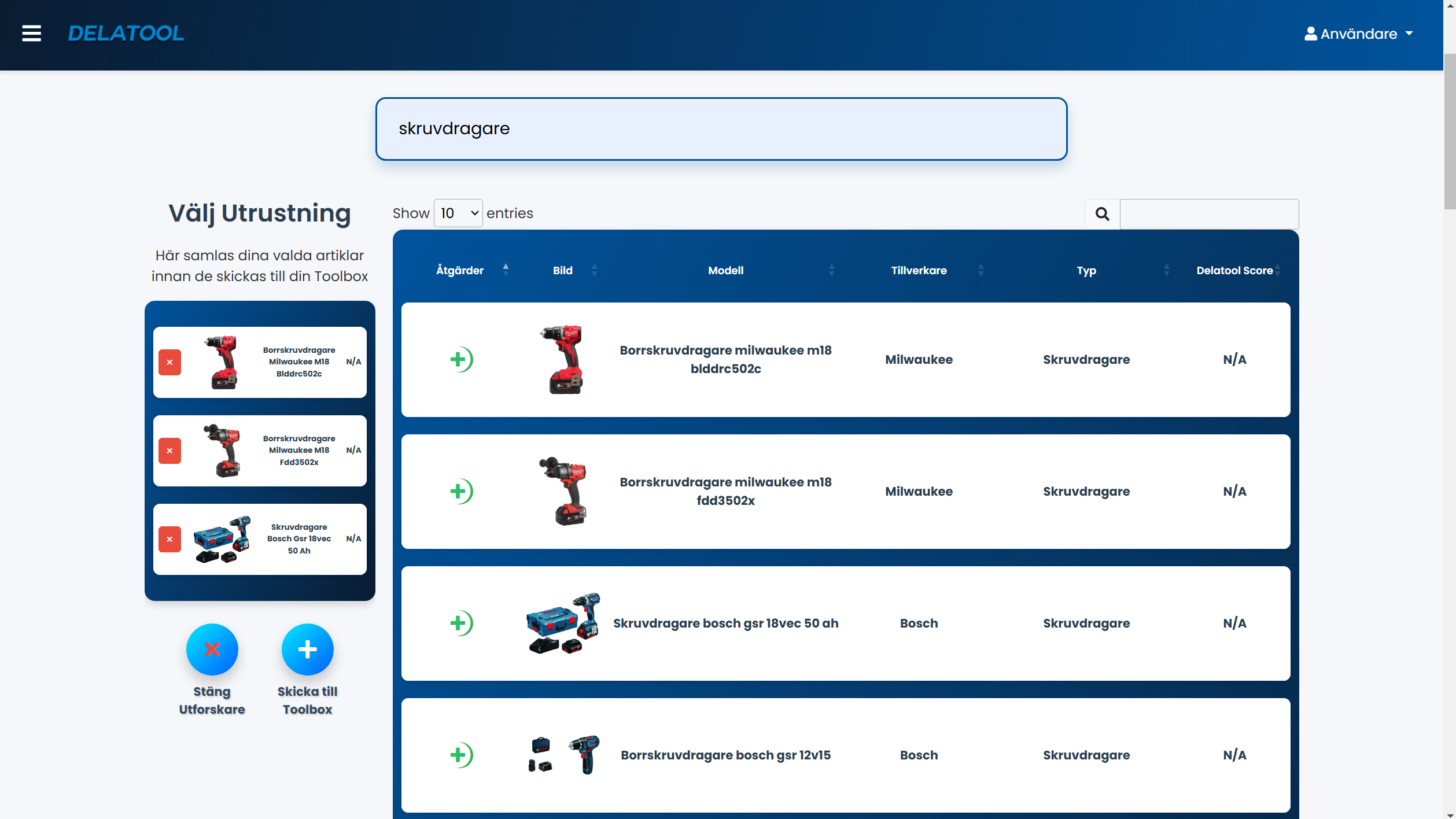1456x819 pixels.
Task: Click Milwaukee manufacturer in blddrc502c row
Action: pos(919,360)
